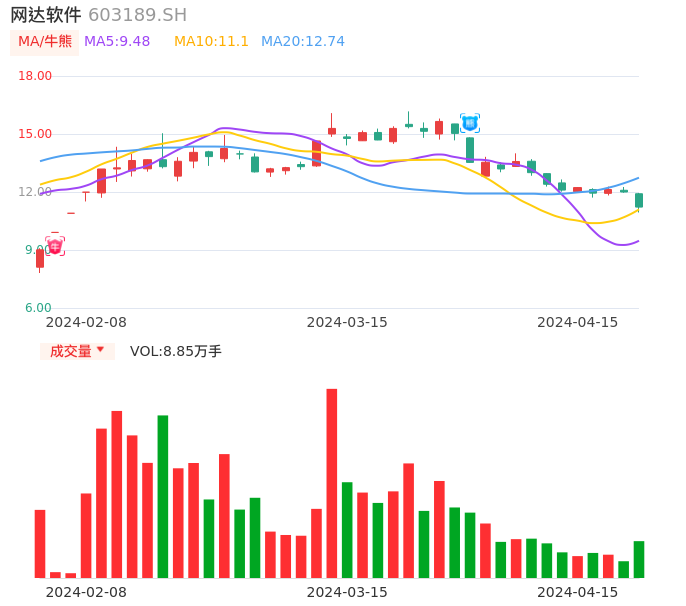
Task: Click 2024-02-08 date under volume chart
Action: click(86, 592)
